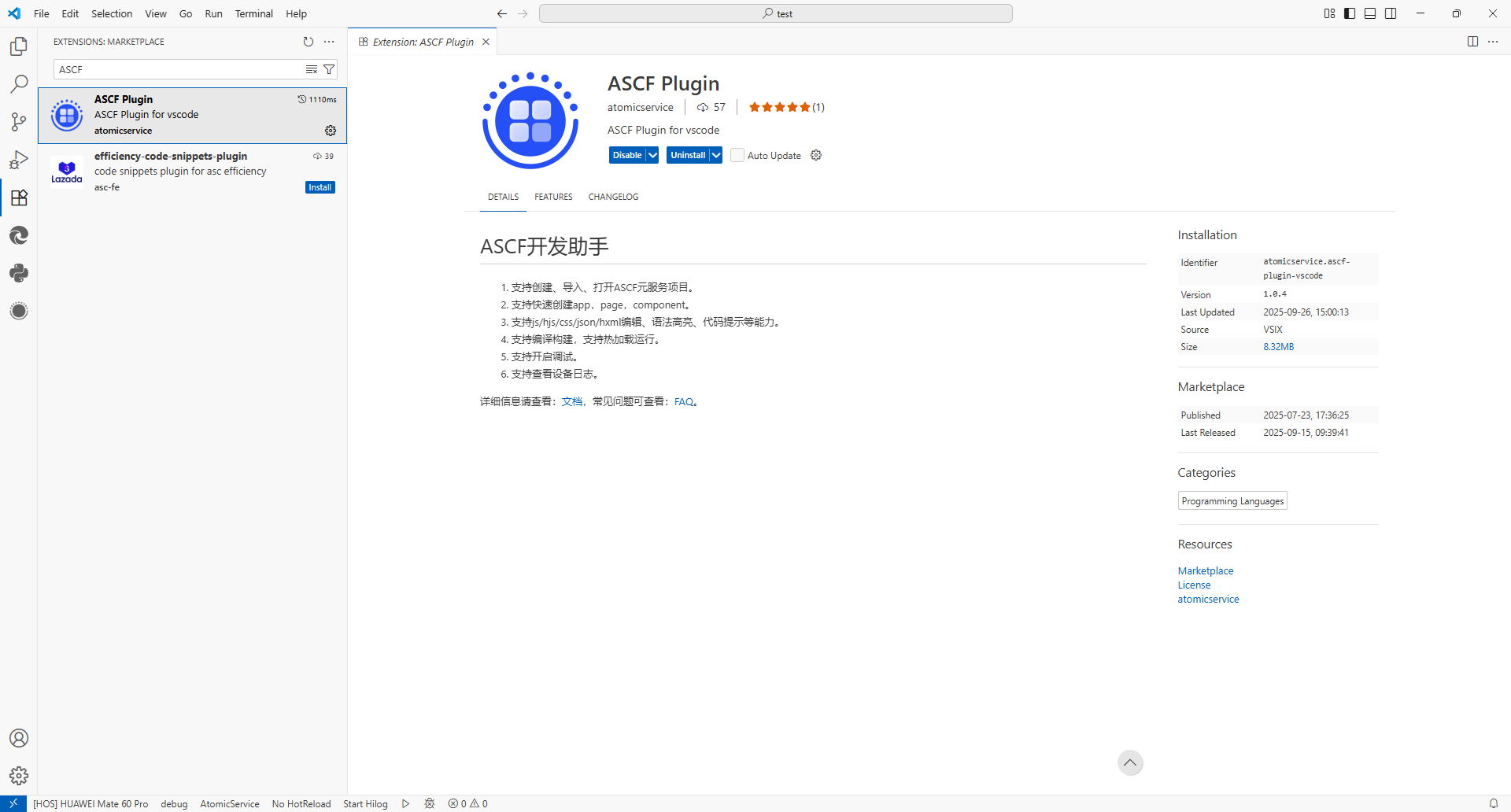Open Source Control view

point(19,122)
